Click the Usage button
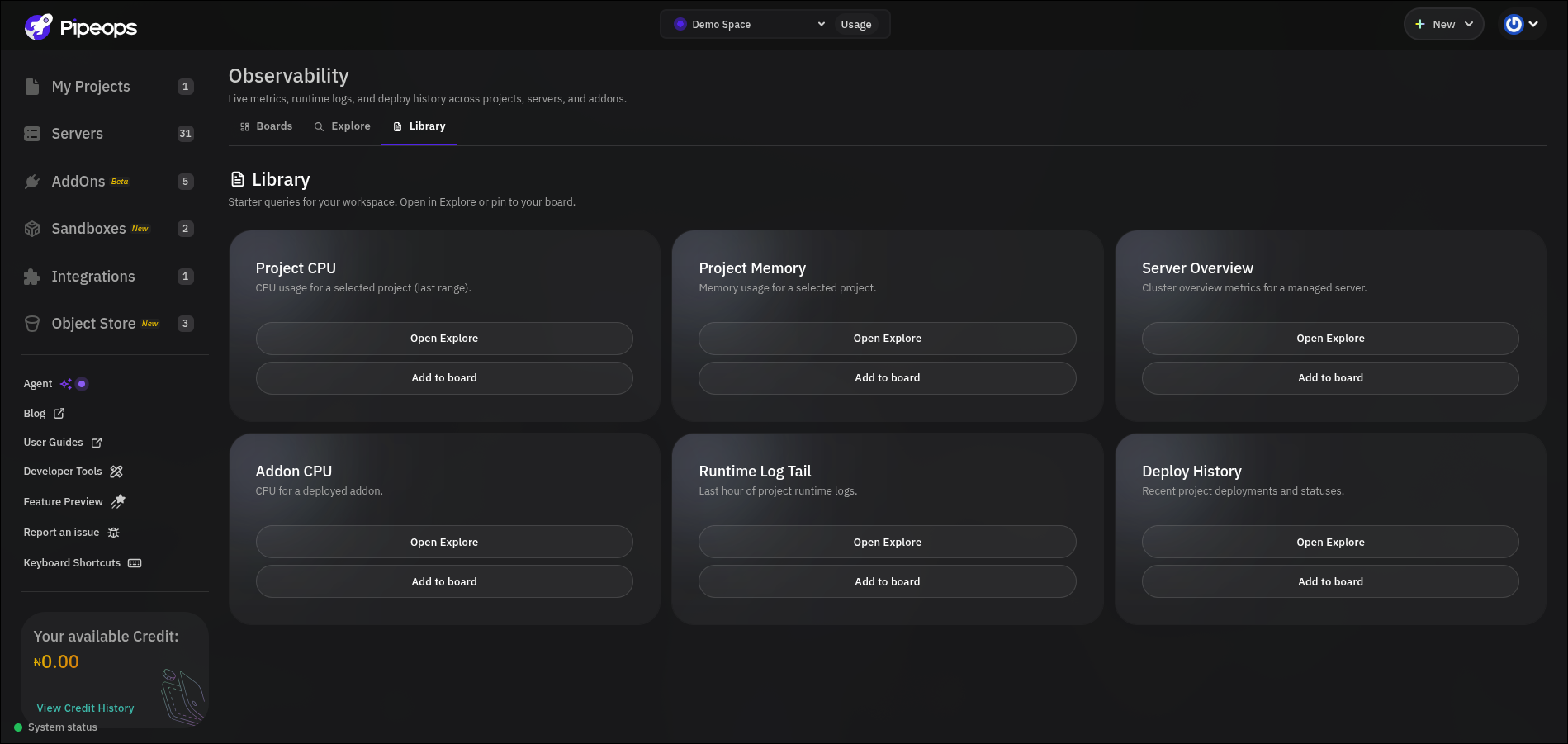 pyautogui.click(x=856, y=24)
